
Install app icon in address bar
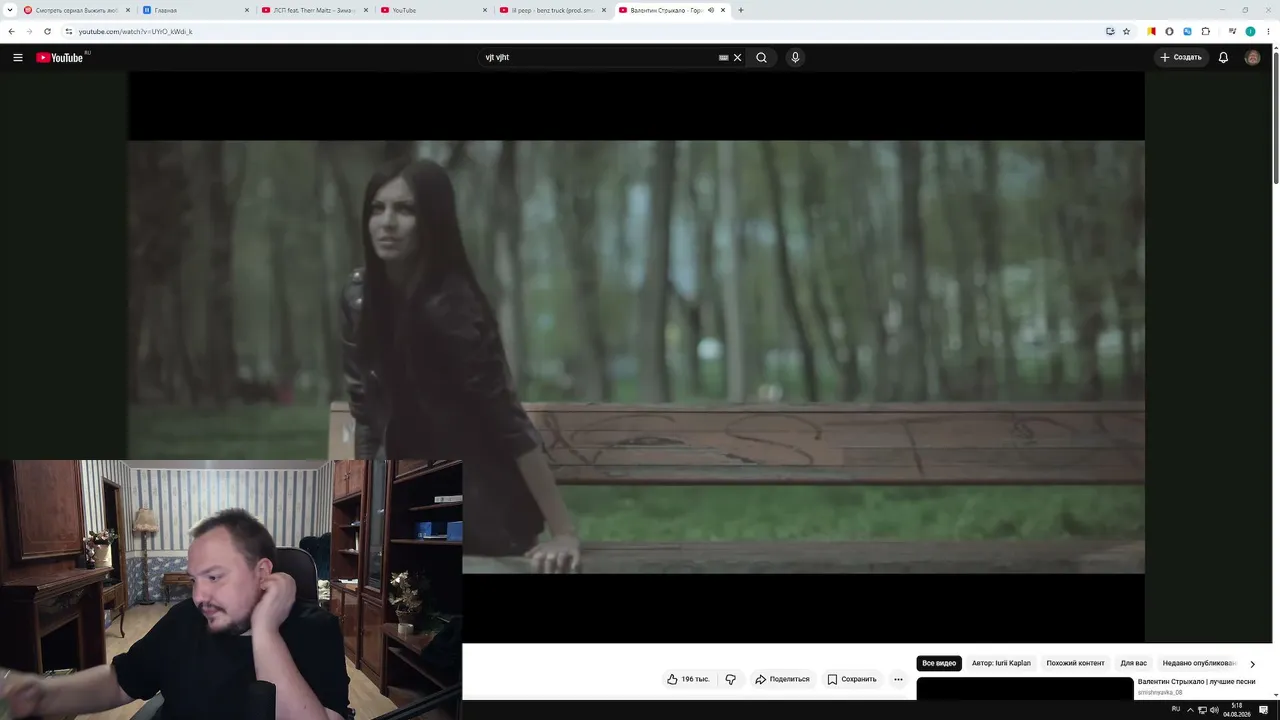(1110, 31)
